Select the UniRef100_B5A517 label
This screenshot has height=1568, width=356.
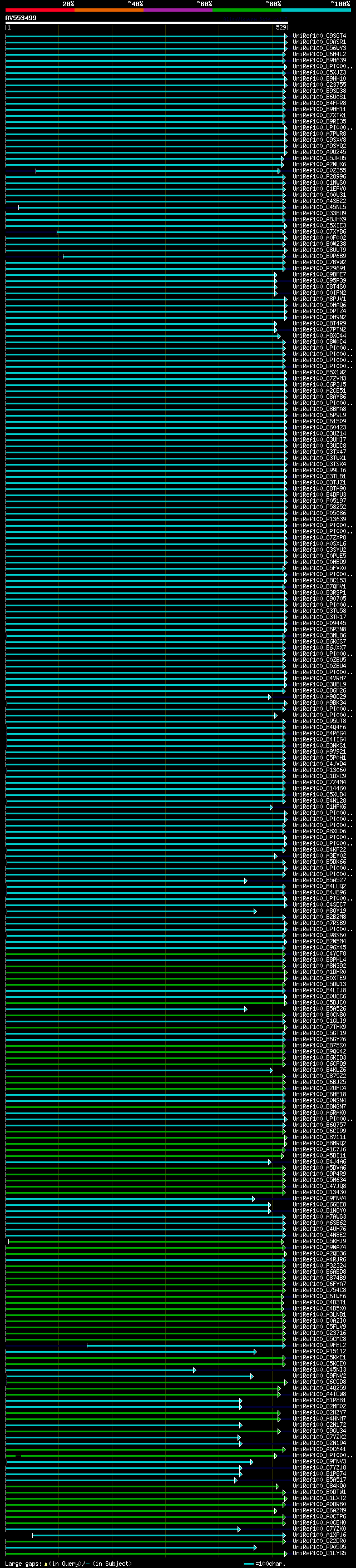click(x=319, y=1480)
